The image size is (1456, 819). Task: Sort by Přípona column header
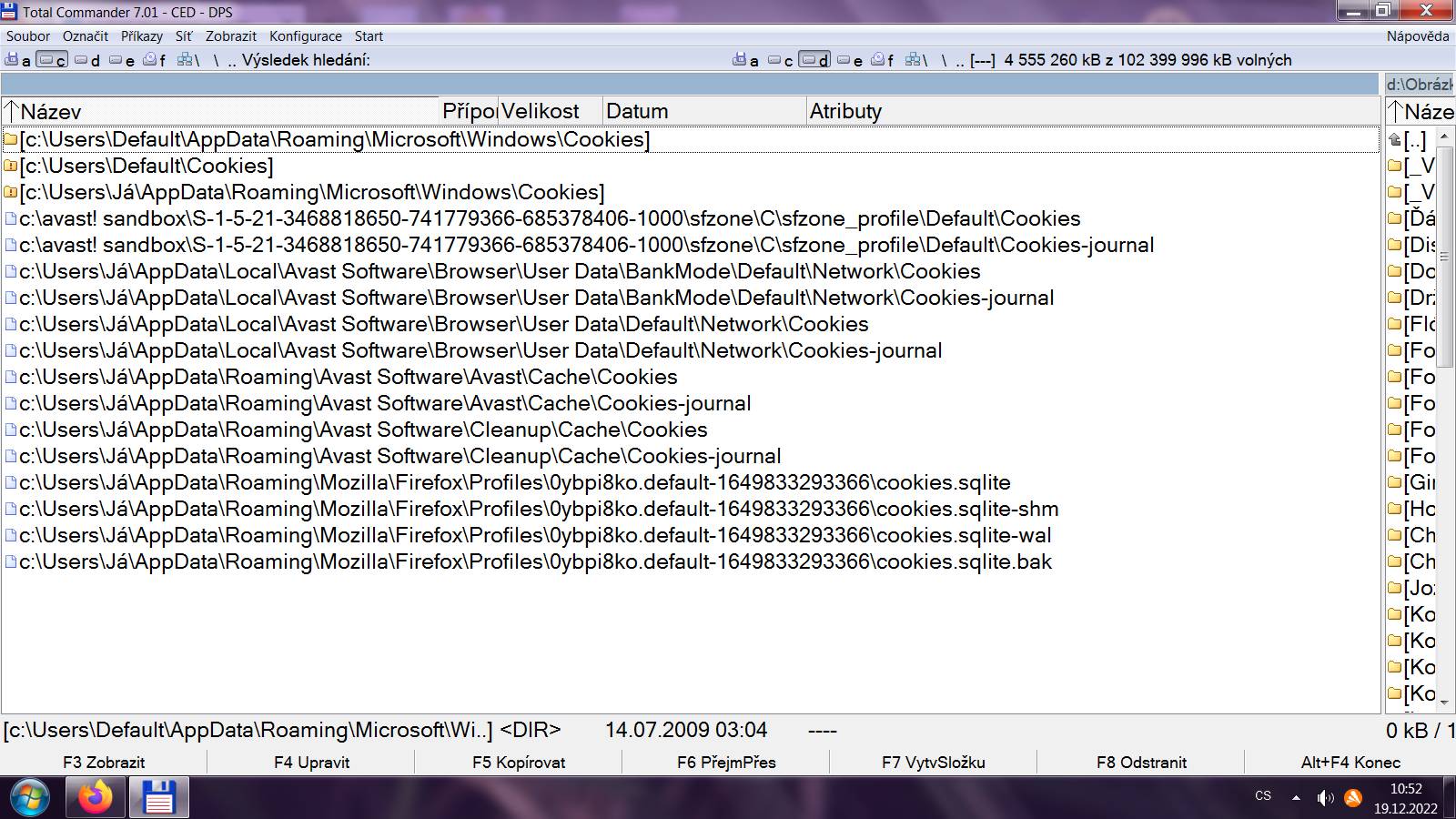[x=469, y=111]
